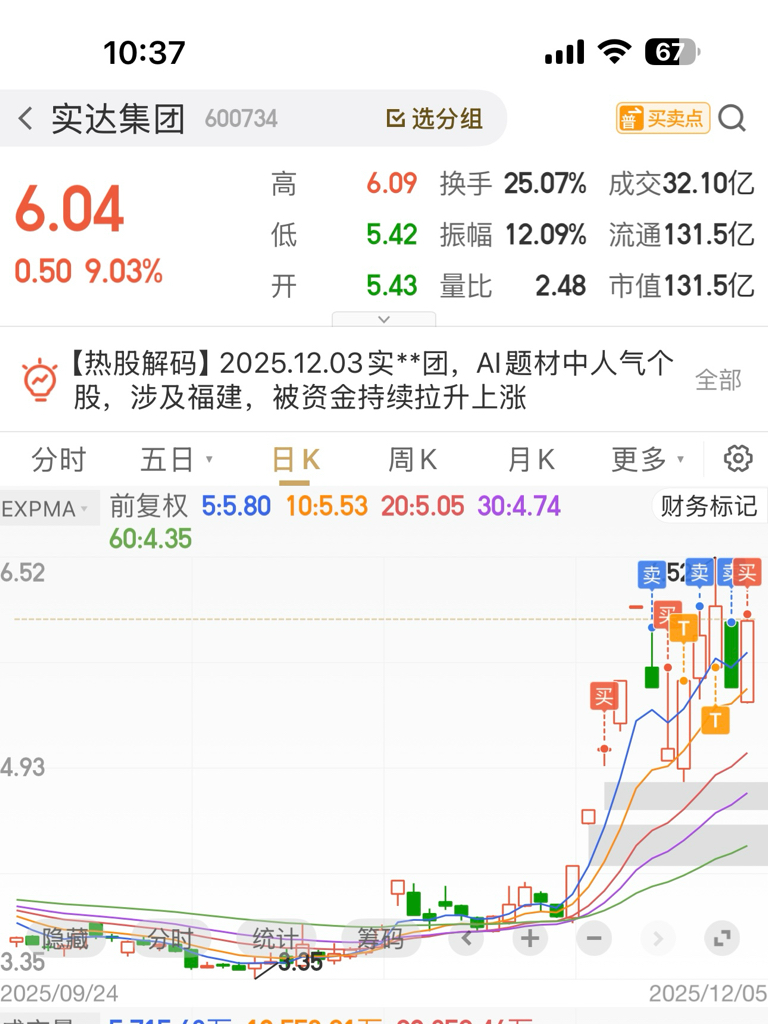Tap the low price 5.42
This screenshot has height=1024, width=768.
pyautogui.click(x=391, y=234)
